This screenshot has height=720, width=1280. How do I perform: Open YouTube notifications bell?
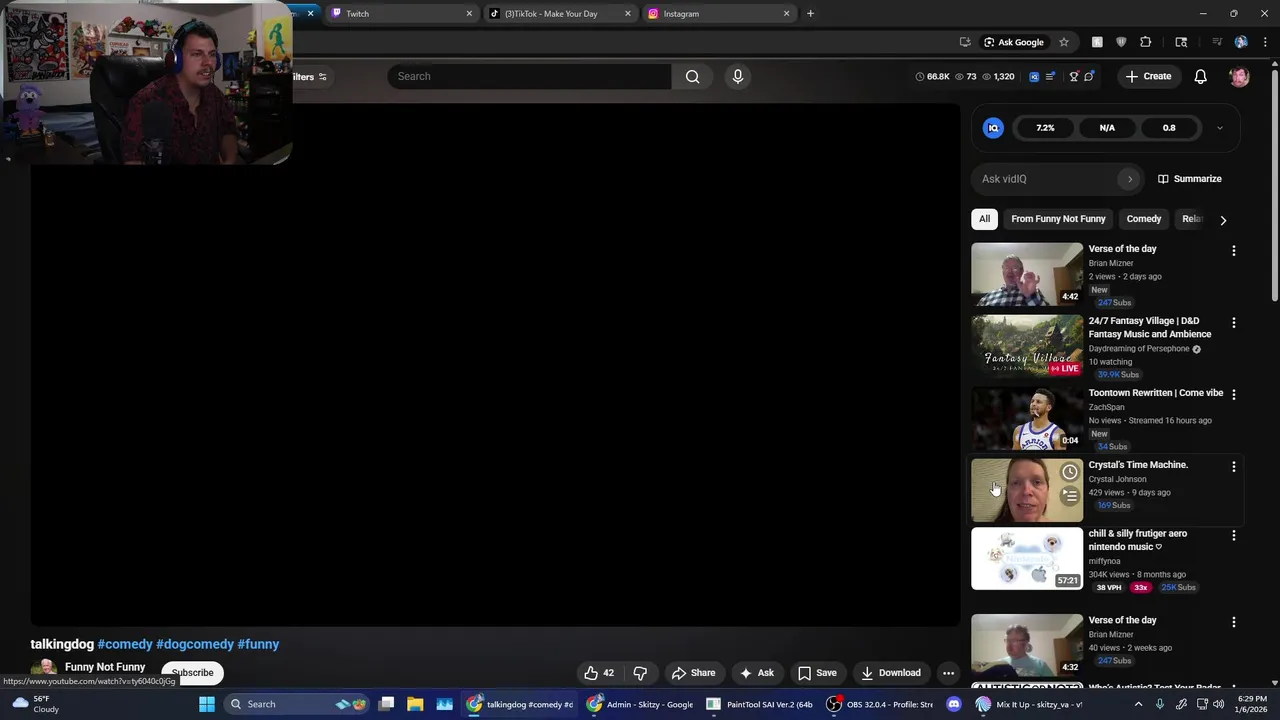pyautogui.click(x=1201, y=76)
